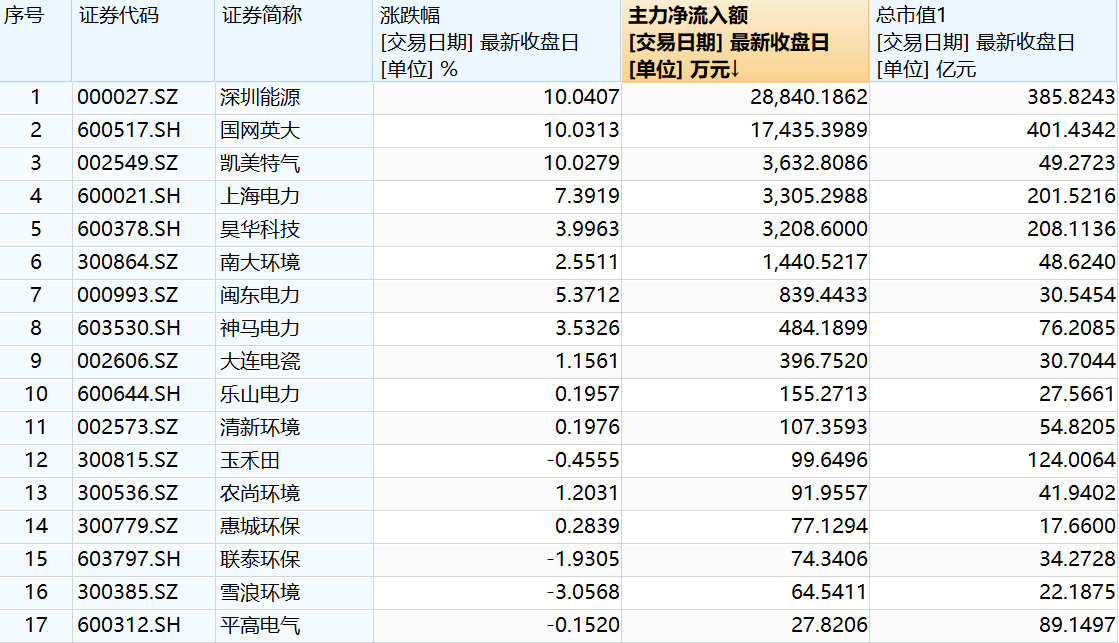Image resolution: width=1119 pixels, height=643 pixels.
Task: Select stock name 玉禾田
Action: pos(250,460)
